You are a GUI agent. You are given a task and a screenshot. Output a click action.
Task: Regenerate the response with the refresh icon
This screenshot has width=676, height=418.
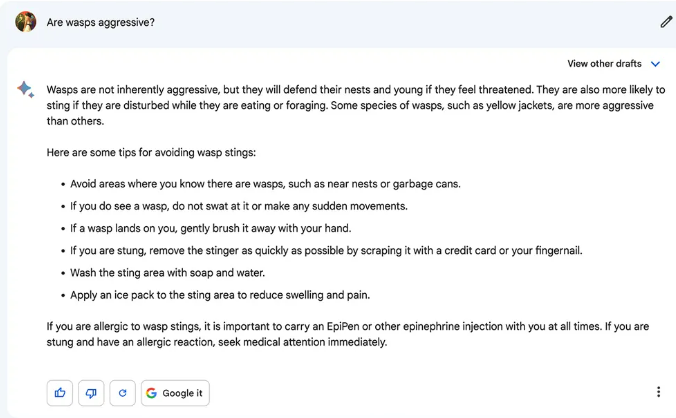[x=122, y=393]
